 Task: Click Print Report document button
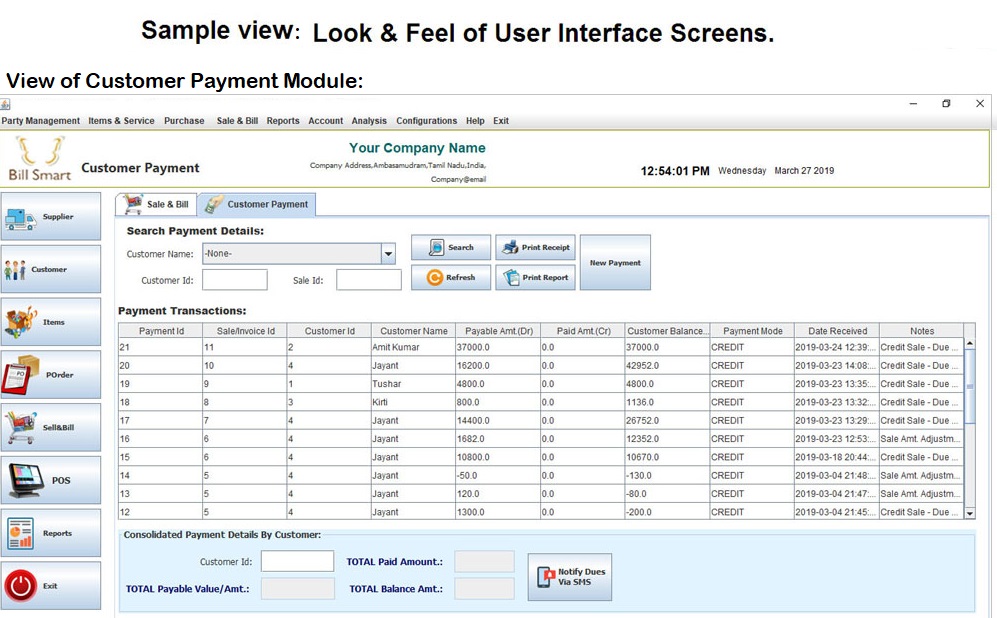[535, 278]
